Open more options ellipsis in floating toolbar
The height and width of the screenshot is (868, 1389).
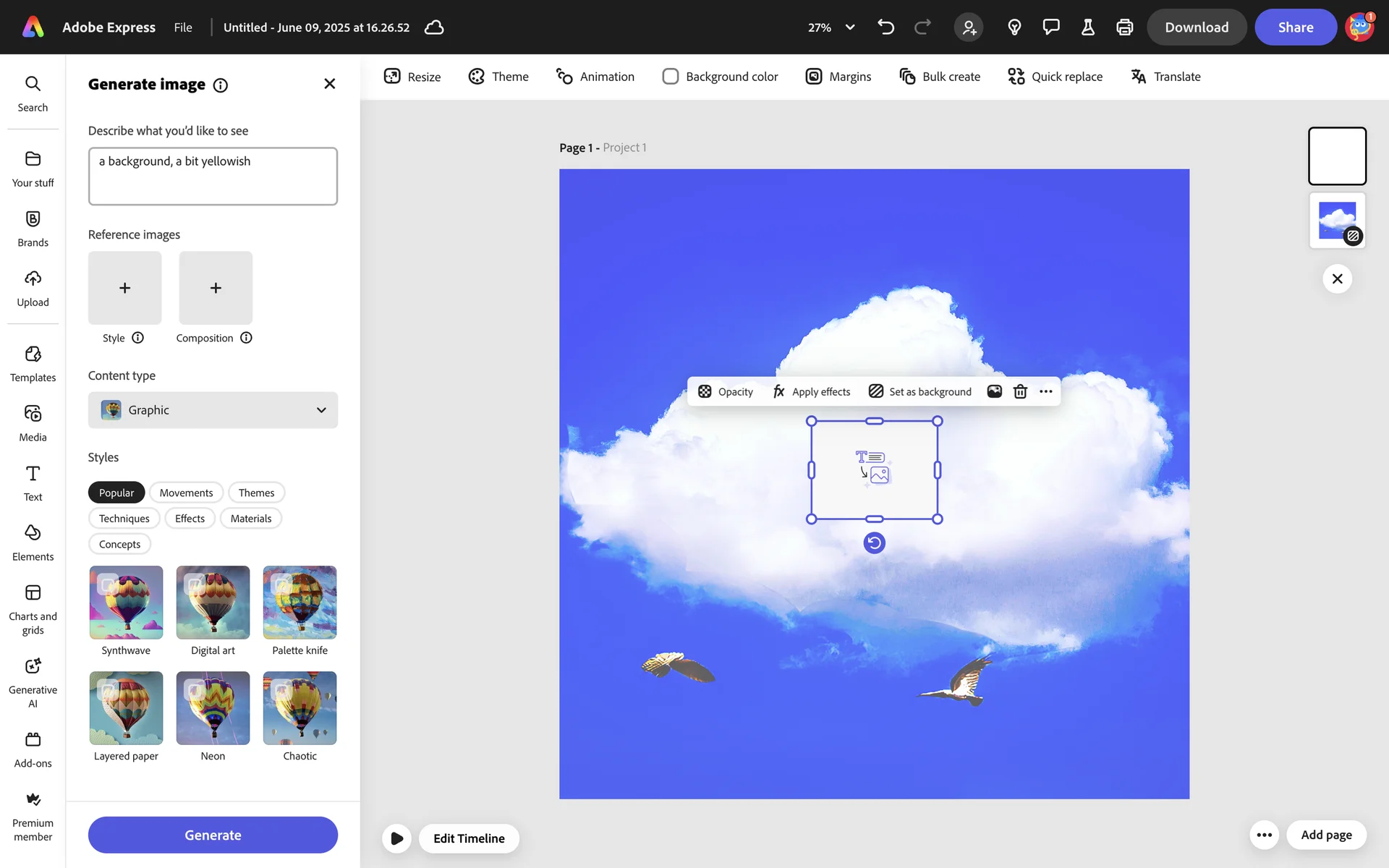(x=1046, y=391)
